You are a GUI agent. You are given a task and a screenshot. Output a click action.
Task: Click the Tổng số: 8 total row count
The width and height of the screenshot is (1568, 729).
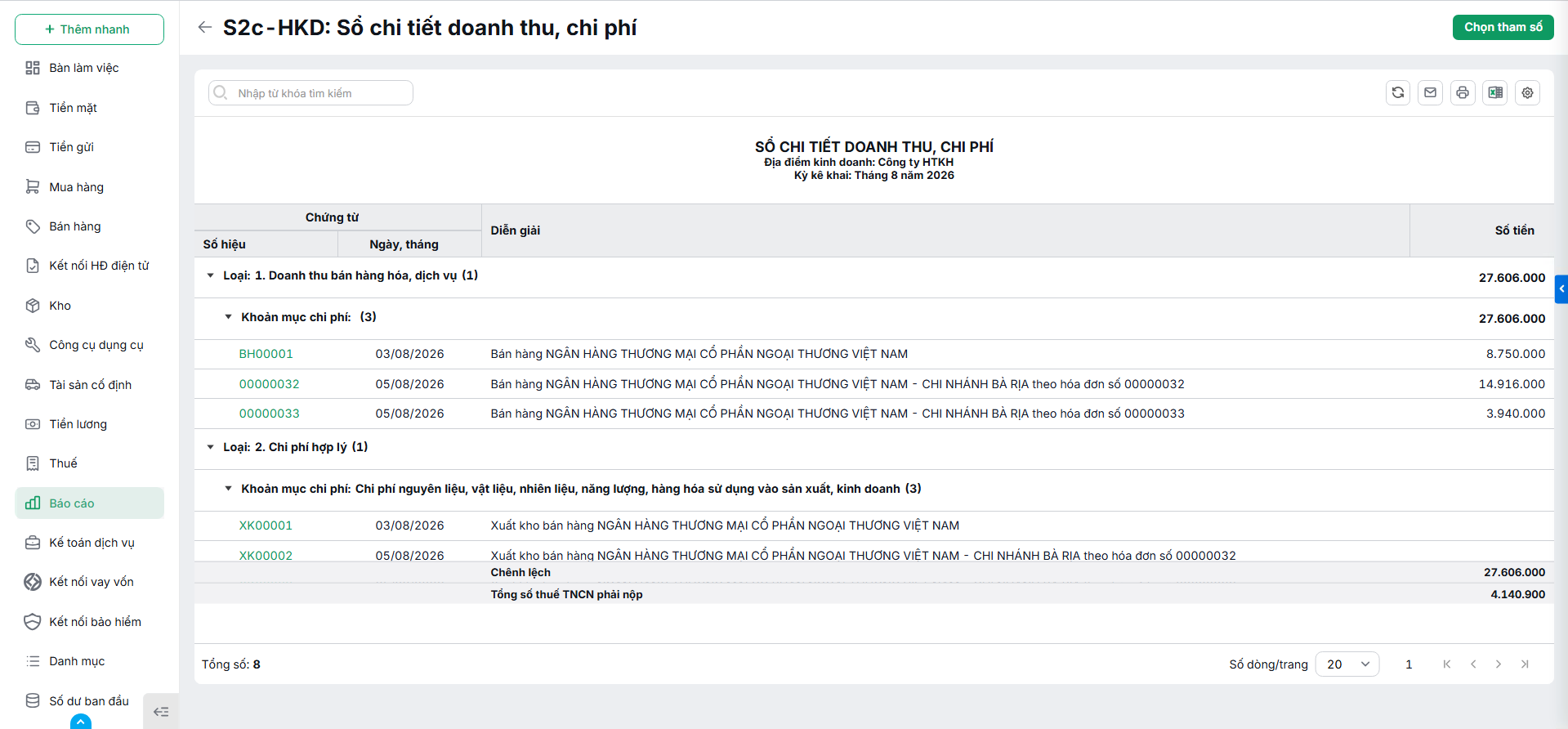click(231, 664)
